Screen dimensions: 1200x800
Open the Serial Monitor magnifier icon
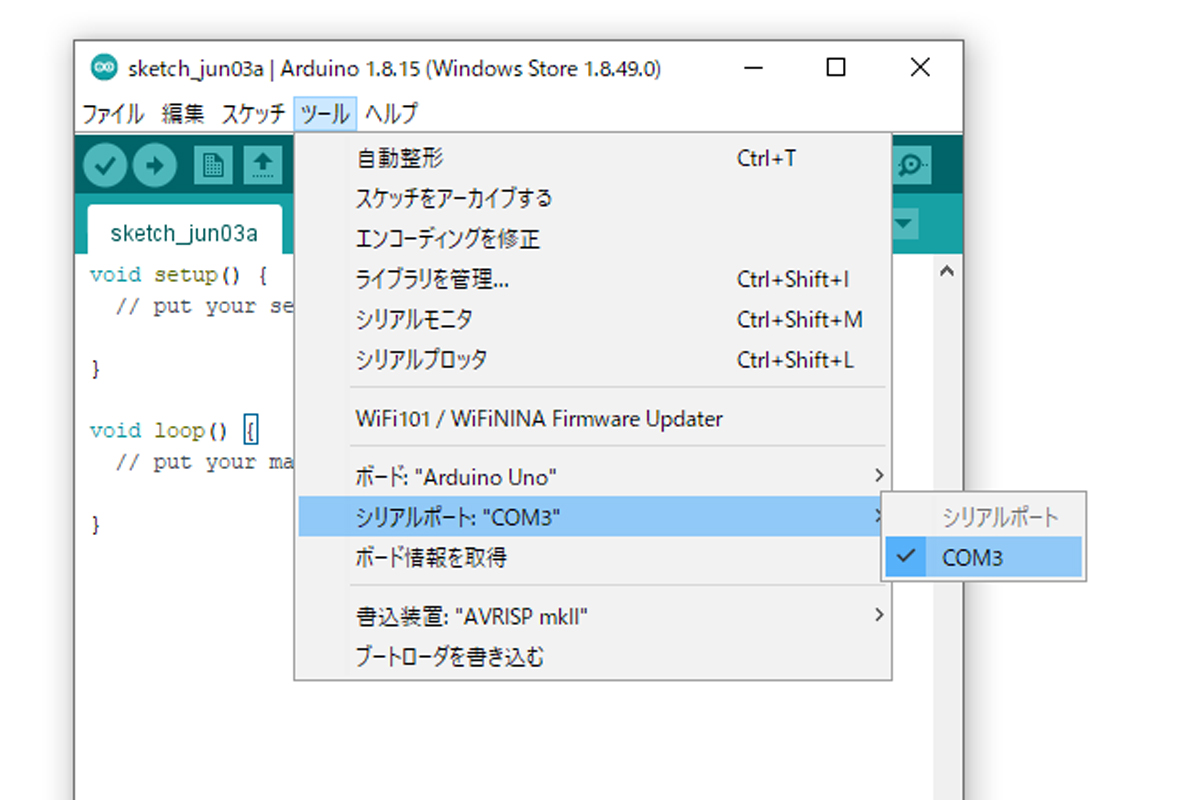912,166
